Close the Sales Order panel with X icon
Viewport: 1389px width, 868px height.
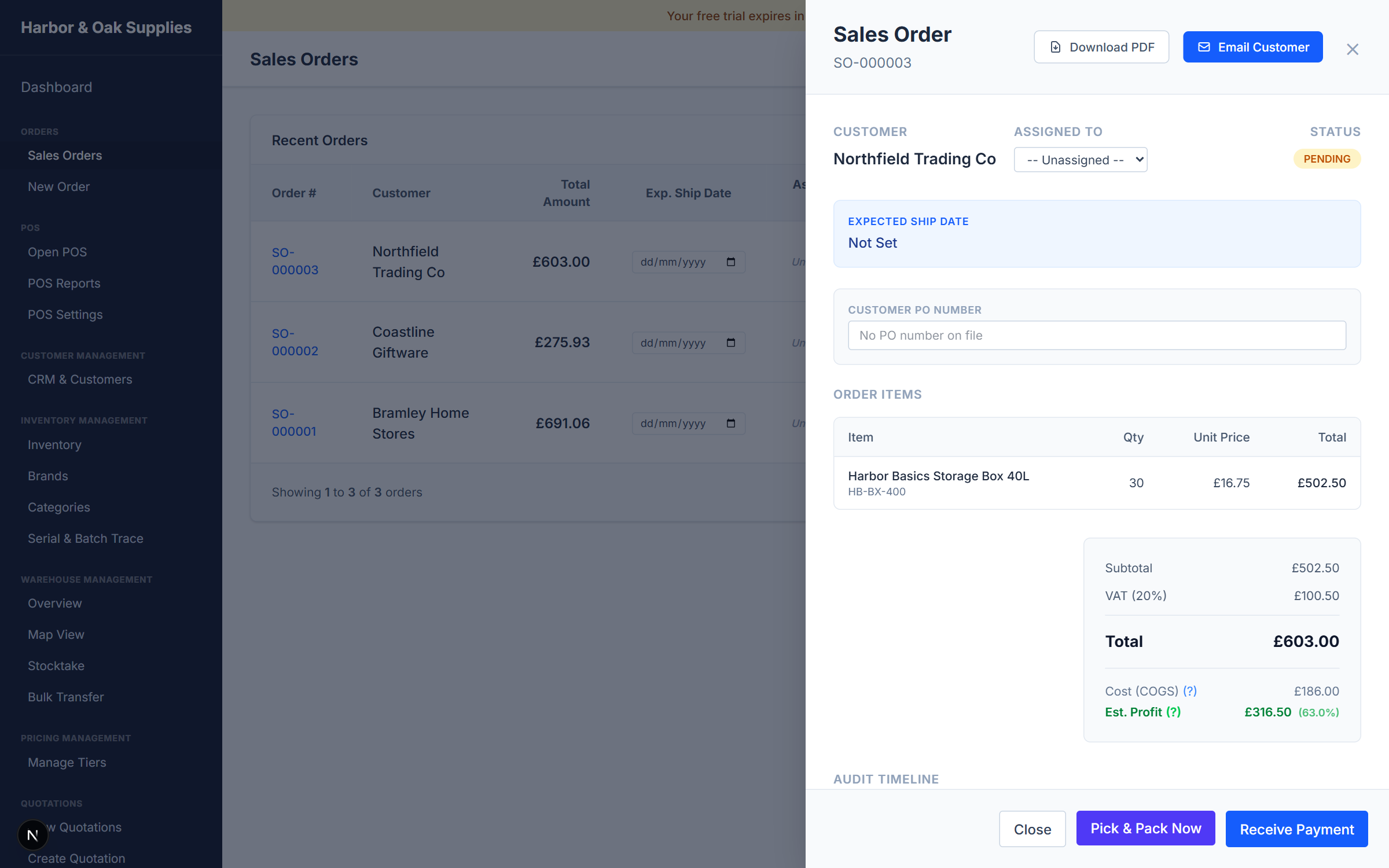pyautogui.click(x=1352, y=49)
